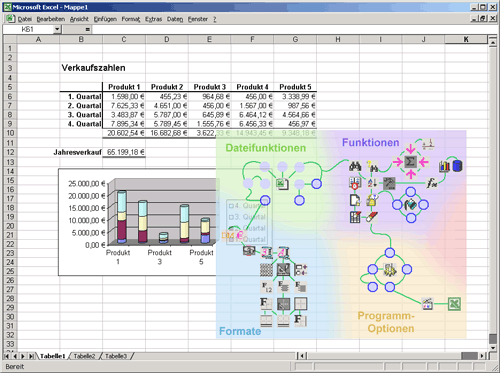Screen dimensions: 500x373
Task: Select column header C
Action: pyautogui.click(x=124, y=39)
